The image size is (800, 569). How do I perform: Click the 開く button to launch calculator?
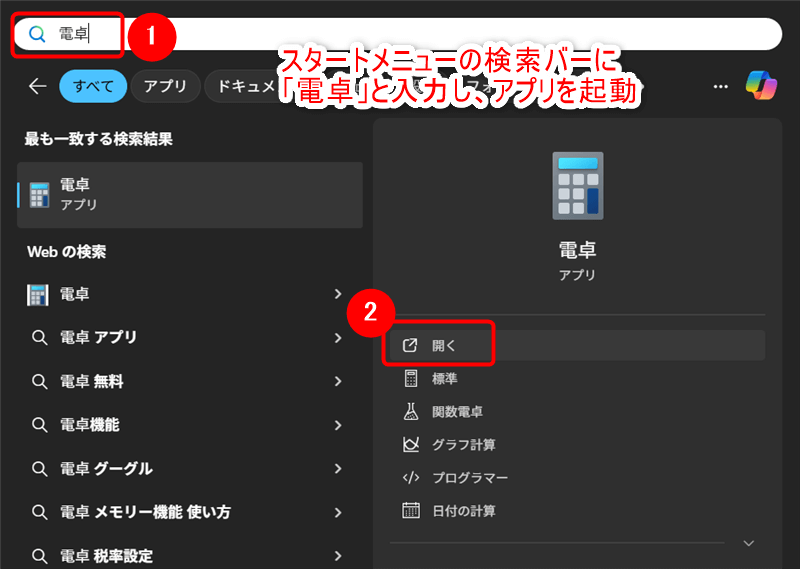click(x=578, y=345)
